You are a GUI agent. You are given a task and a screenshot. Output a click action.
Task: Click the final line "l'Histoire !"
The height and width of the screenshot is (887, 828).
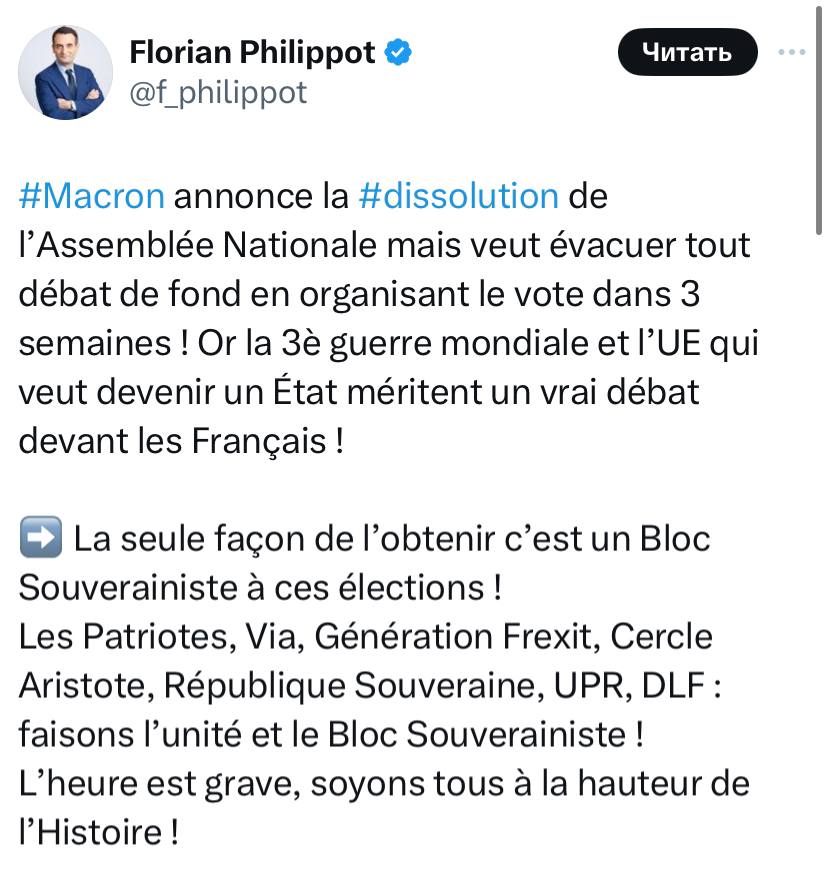(x=98, y=832)
